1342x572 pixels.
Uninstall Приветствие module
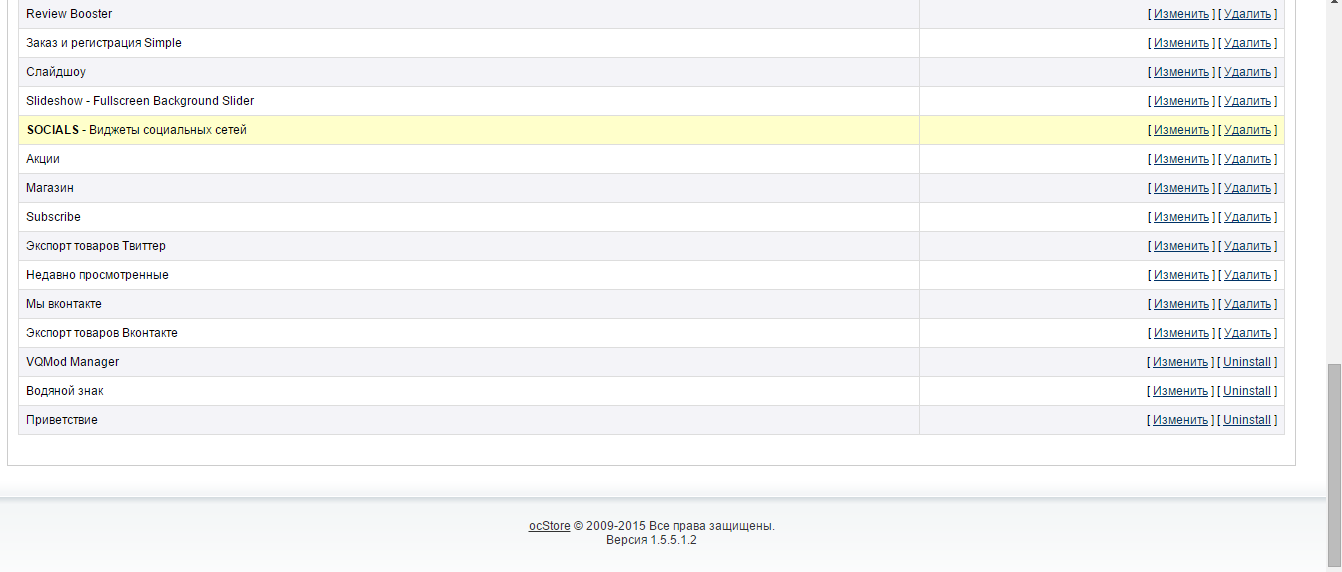1247,420
